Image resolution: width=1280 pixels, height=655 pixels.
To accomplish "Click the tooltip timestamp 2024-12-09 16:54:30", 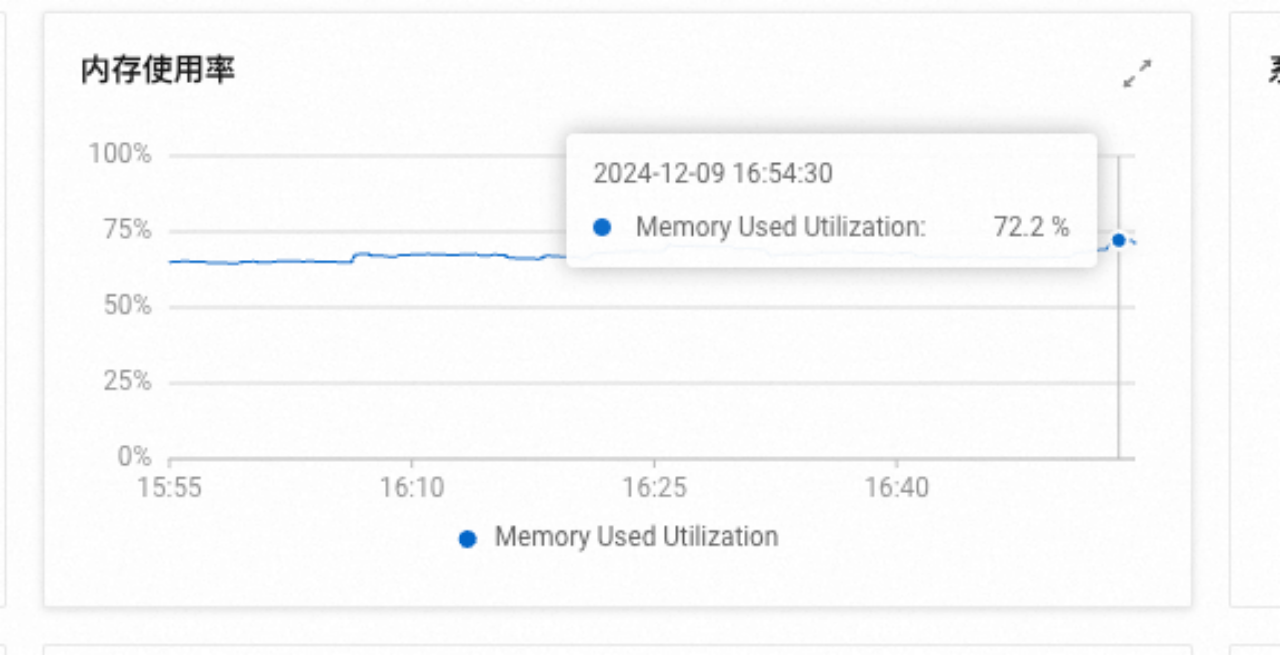I will tap(713, 173).
